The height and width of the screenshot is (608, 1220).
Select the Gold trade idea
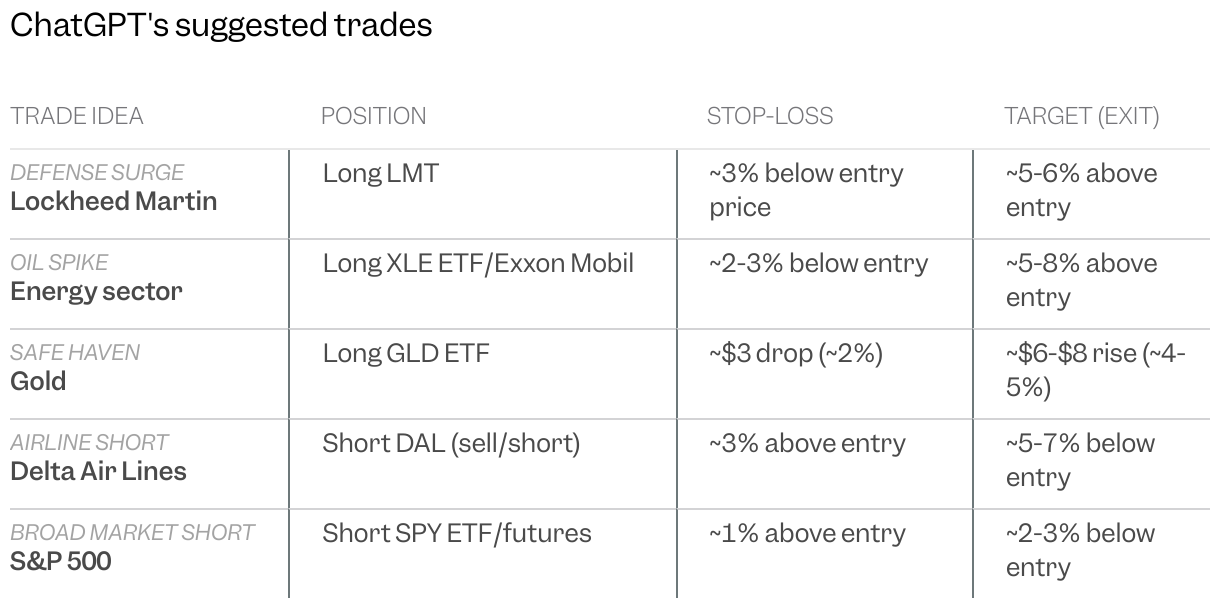click(x=38, y=381)
